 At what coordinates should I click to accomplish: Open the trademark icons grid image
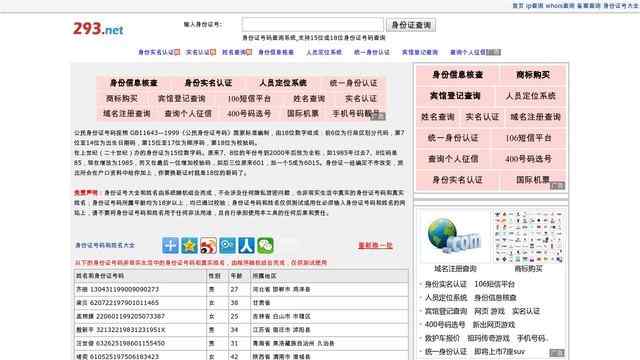click(529, 236)
